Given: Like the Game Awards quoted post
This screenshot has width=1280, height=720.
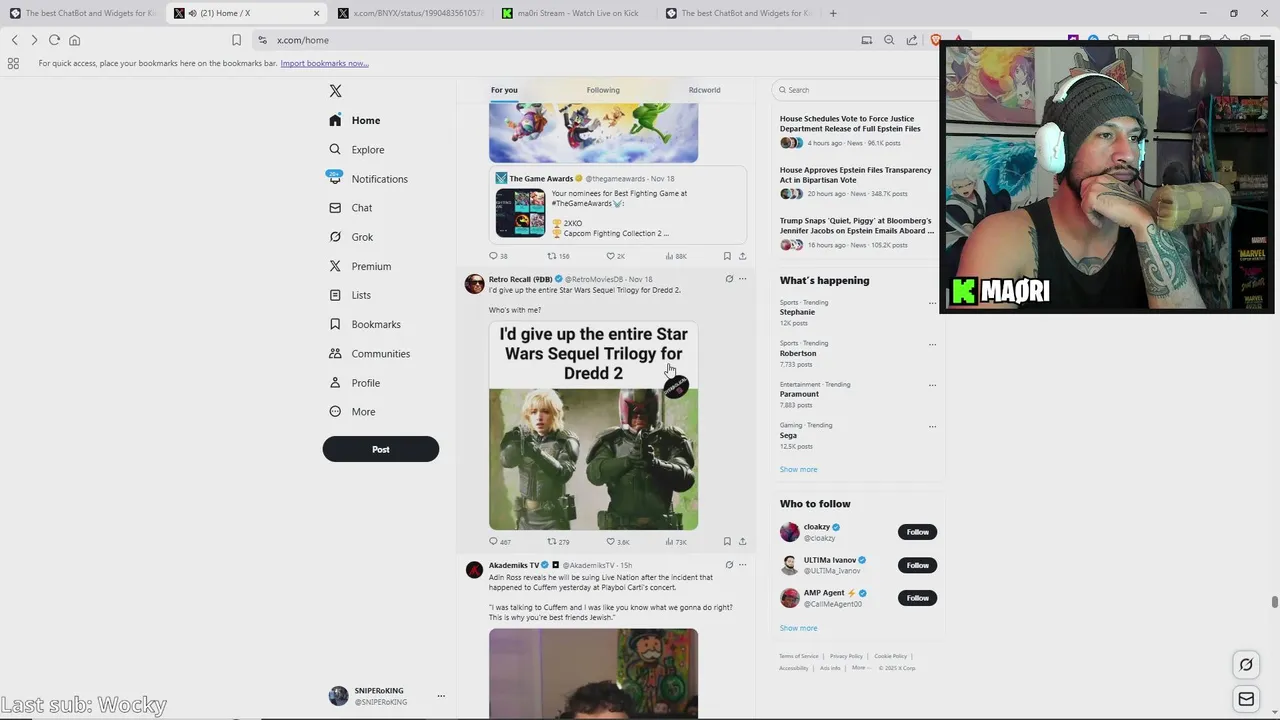Looking at the screenshot, I should 615,256.
